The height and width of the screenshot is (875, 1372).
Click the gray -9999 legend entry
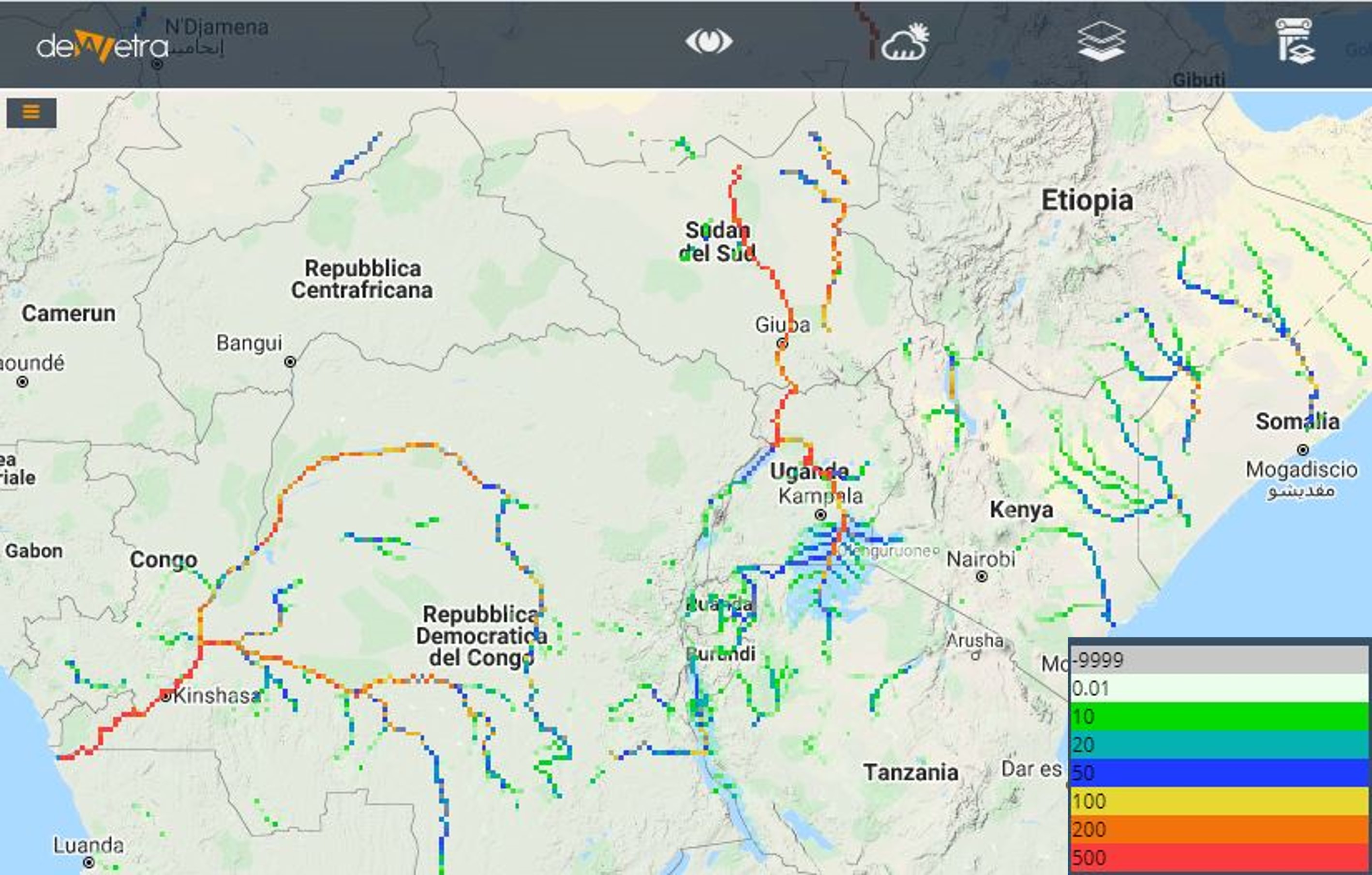point(1219,660)
